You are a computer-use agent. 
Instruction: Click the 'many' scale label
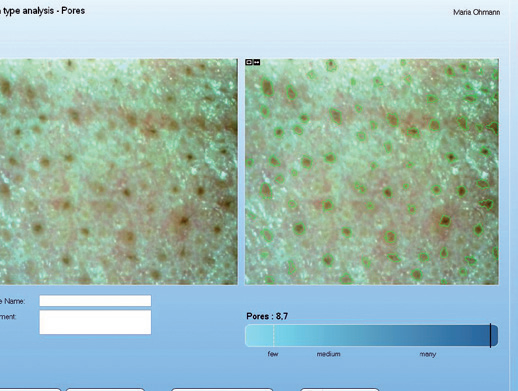[428, 354]
